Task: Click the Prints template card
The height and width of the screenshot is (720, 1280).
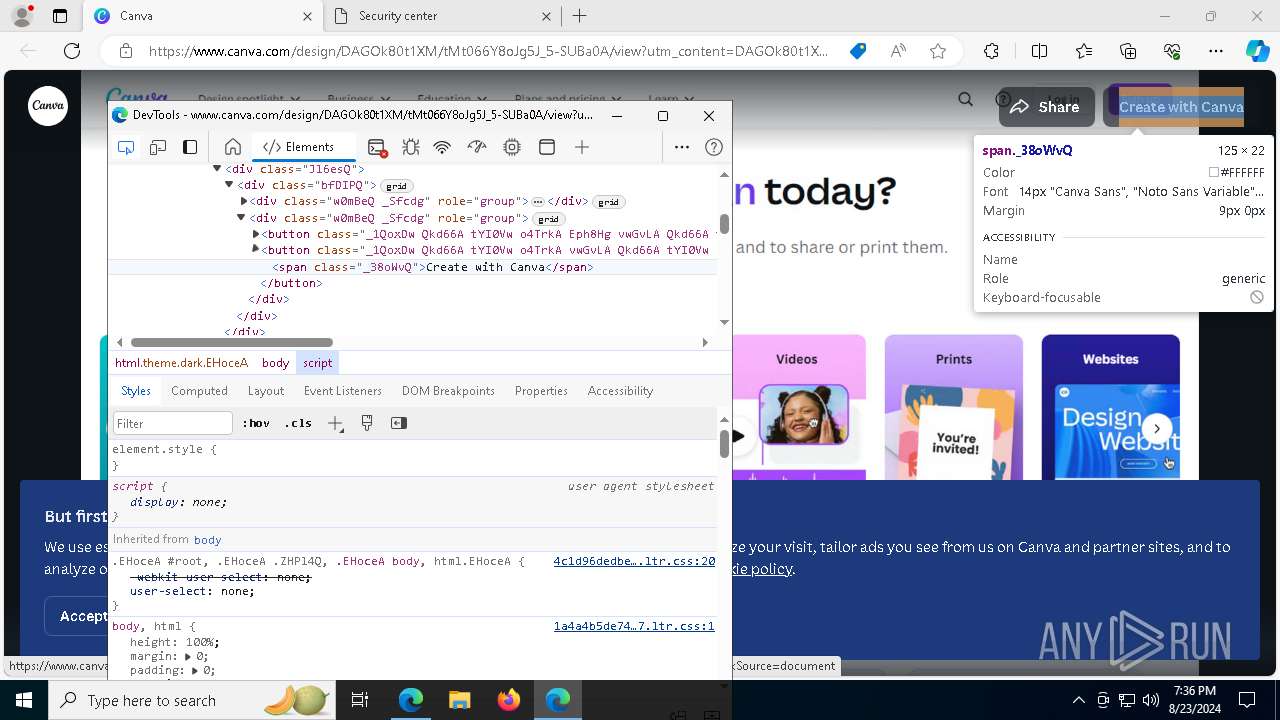Action: (953, 407)
